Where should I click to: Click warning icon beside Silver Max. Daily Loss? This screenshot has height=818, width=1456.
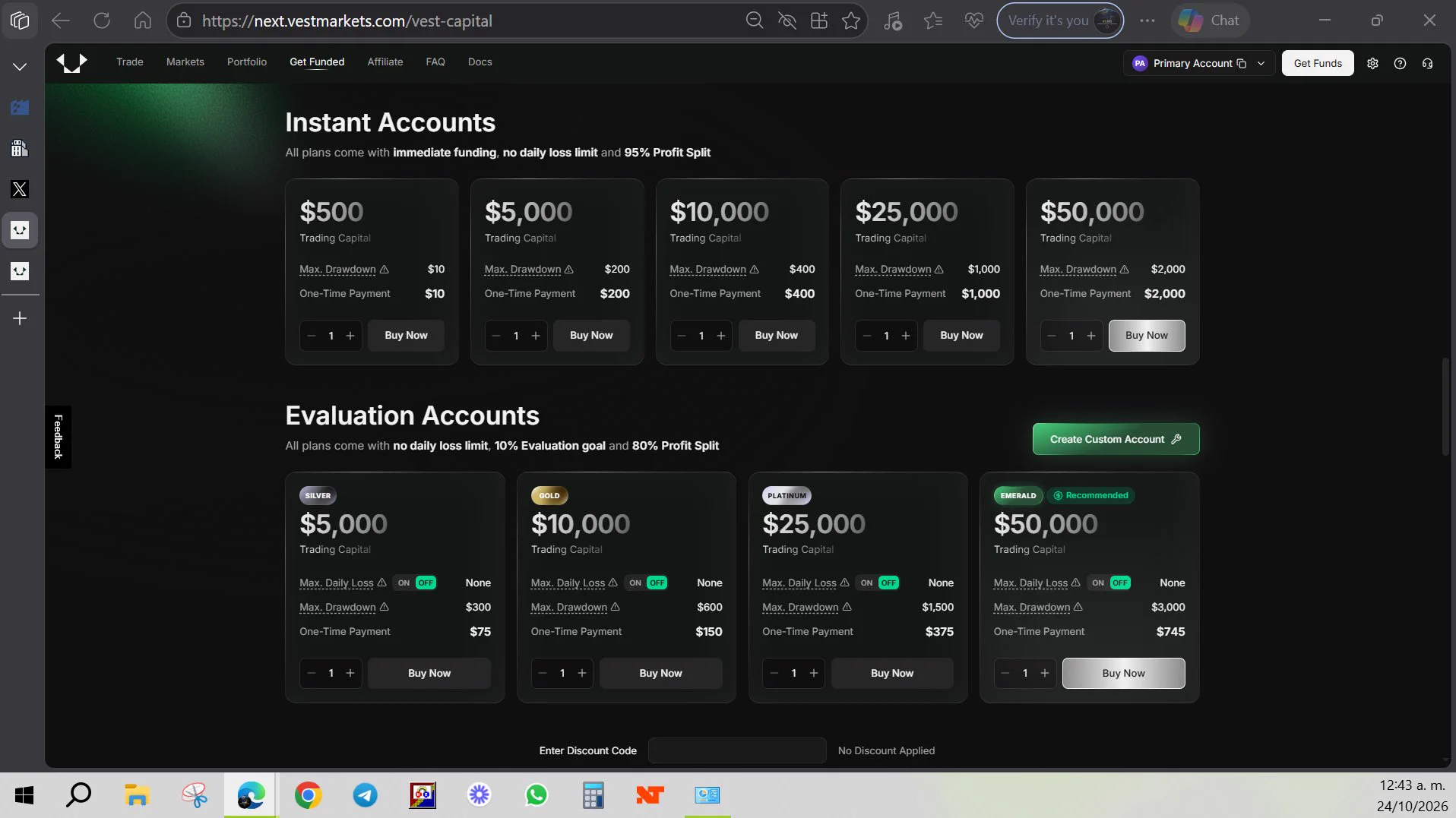[x=382, y=583]
